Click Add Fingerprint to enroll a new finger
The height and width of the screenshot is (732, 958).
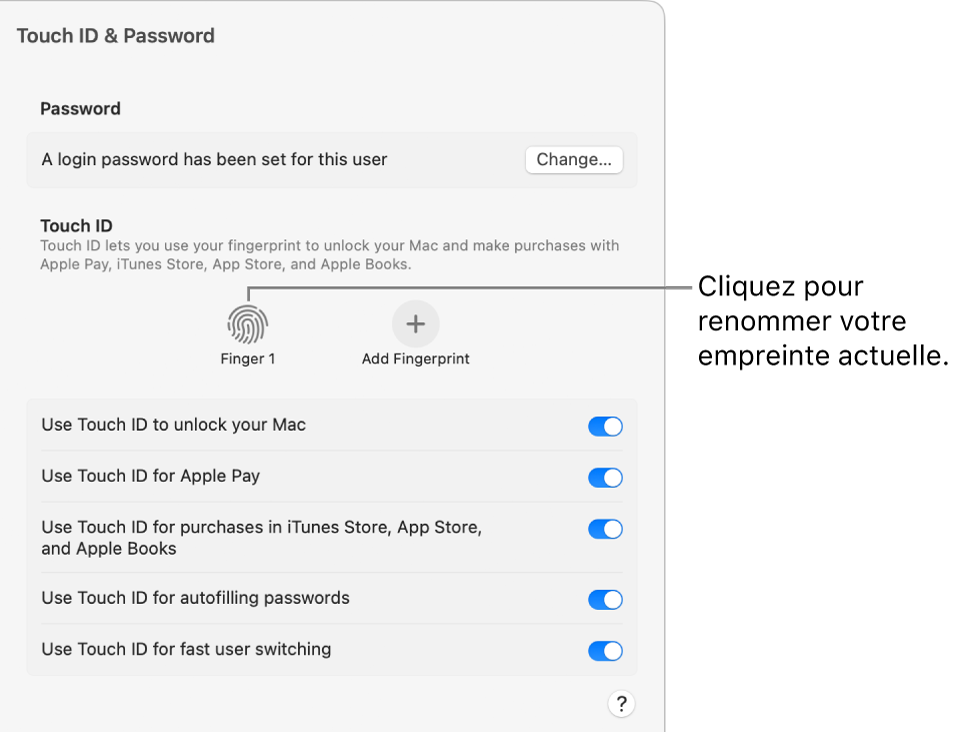coord(415,322)
